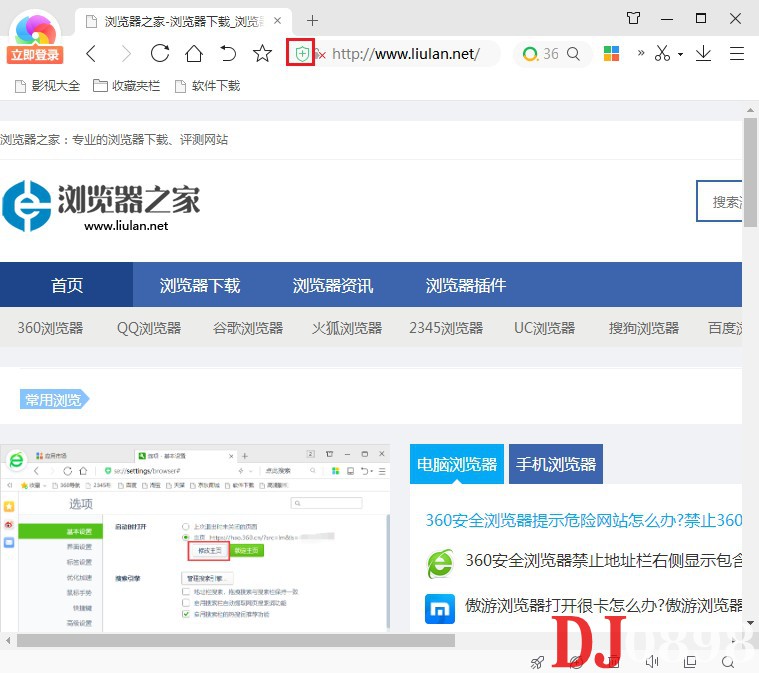
Task: Open the green shield site security icon
Action: [302, 53]
